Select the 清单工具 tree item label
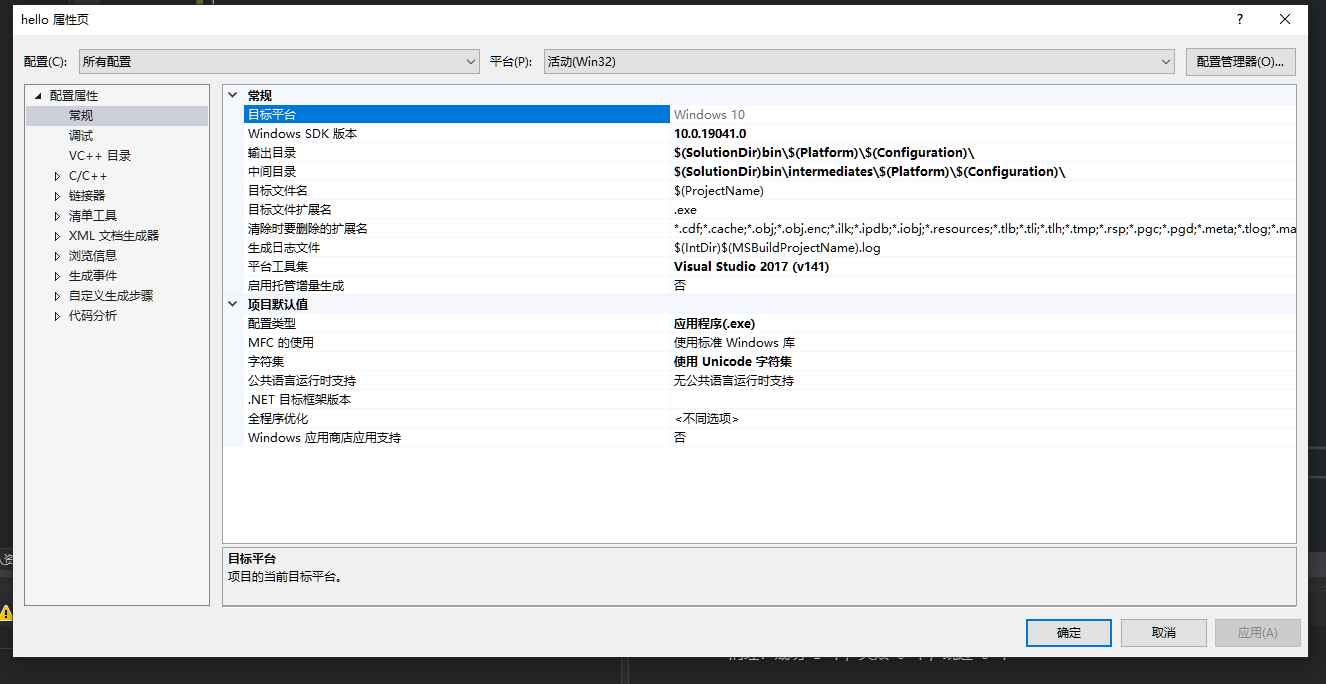 93,216
